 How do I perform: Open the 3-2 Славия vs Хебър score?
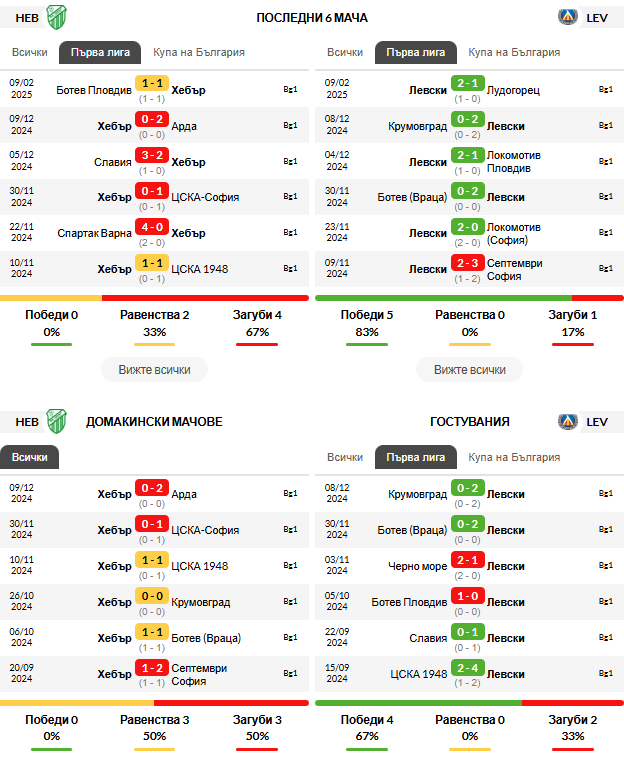point(152,155)
